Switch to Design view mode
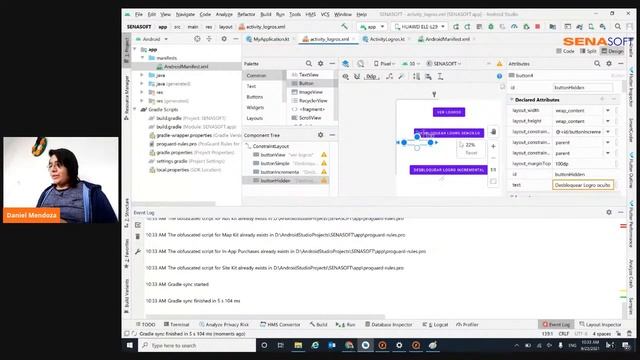The image size is (640, 360). point(612,51)
